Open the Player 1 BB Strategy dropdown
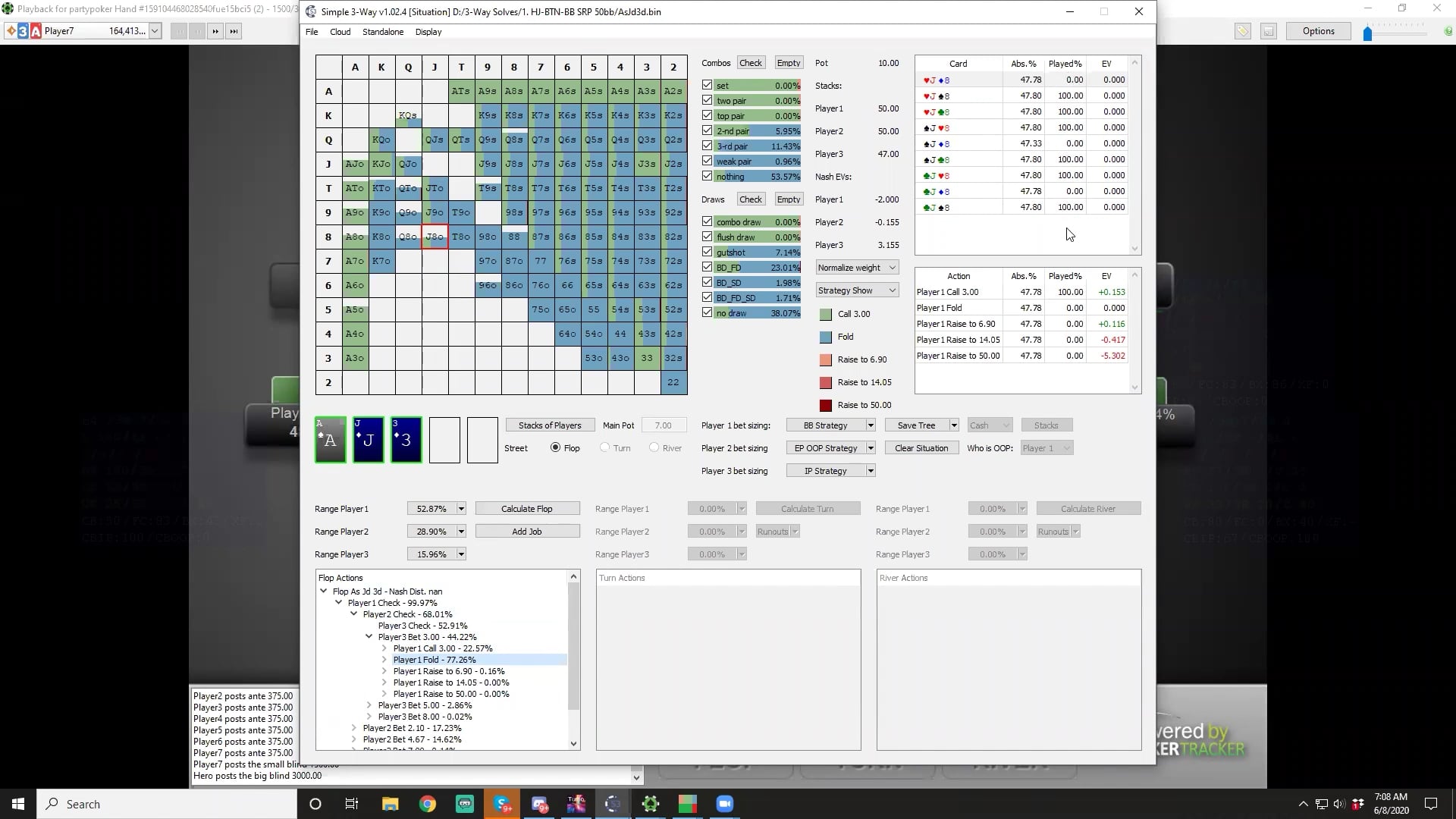This screenshot has width=1456, height=819. 871,425
